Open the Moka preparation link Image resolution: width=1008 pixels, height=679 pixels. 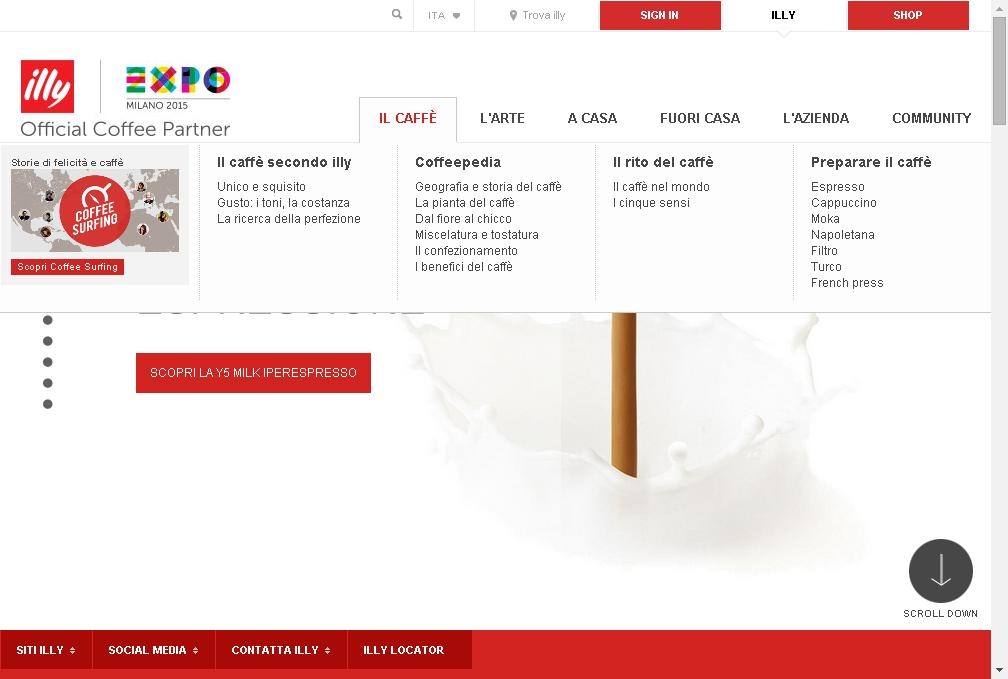825,219
